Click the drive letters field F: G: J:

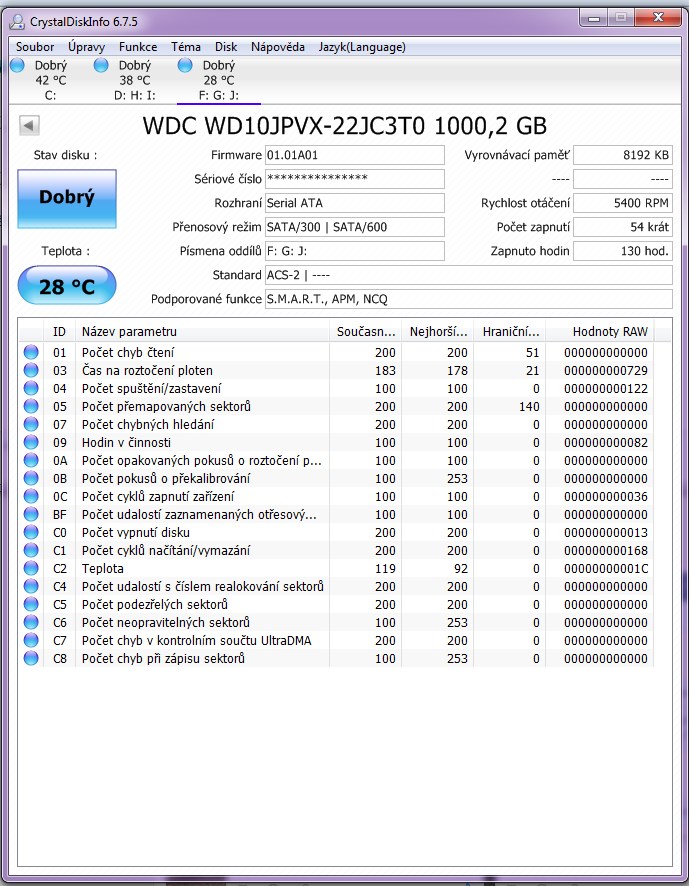pyautogui.click(x=355, y=251)
